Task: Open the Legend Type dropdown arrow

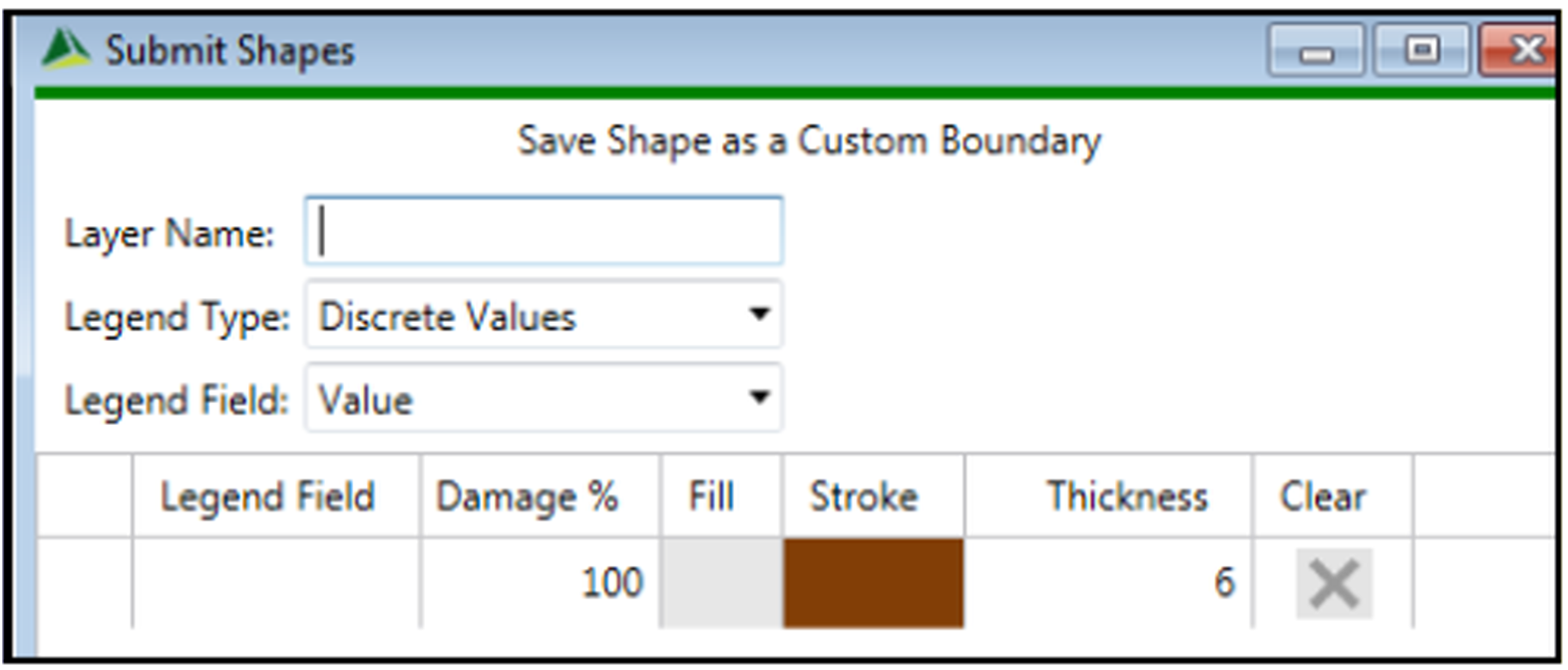Action: pyautogui.click(x=759, y=315)
